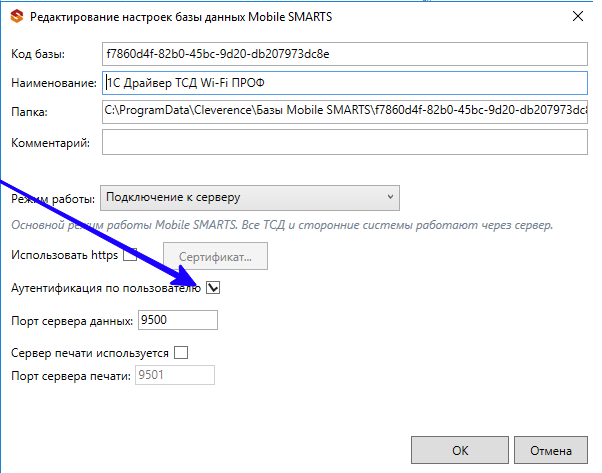This screenshot has width=602, height=473.
Task: Enable Сервер печати используется checkbox
Action: point(181,352)
